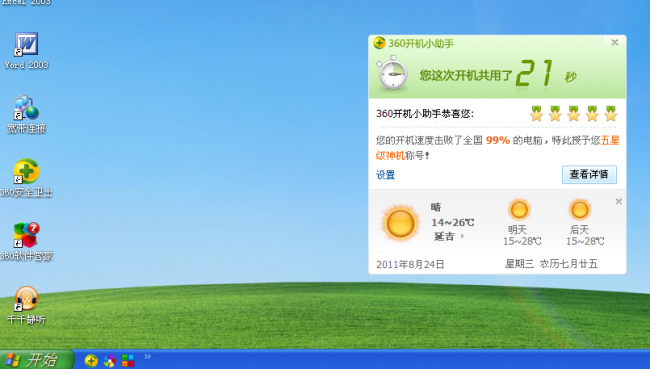
Task: Expand the 延吉 city selector arrow
Action: pos(463,236)
